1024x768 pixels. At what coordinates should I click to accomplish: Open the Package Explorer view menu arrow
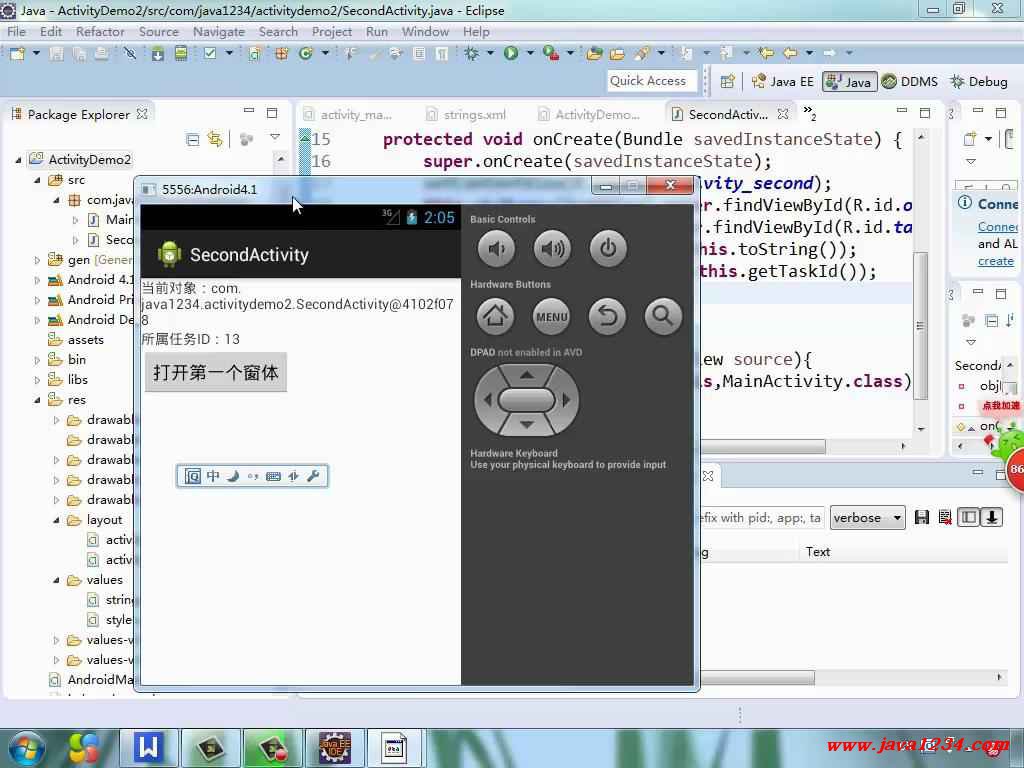tap(275, 138)
